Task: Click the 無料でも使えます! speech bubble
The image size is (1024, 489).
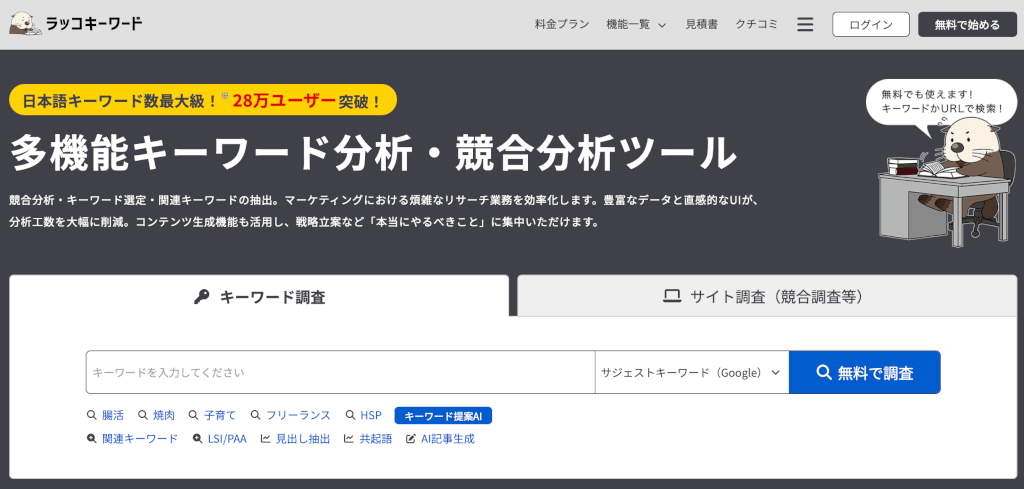Action: 941,103
